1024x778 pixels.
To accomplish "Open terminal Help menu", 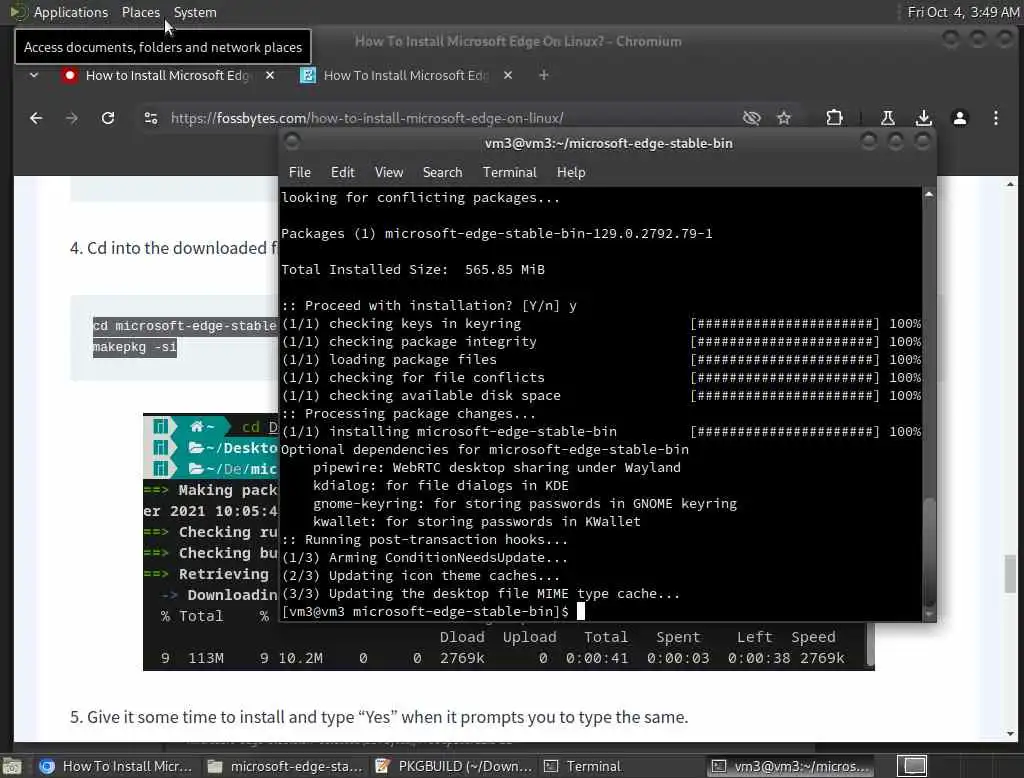I will point(571,172).
